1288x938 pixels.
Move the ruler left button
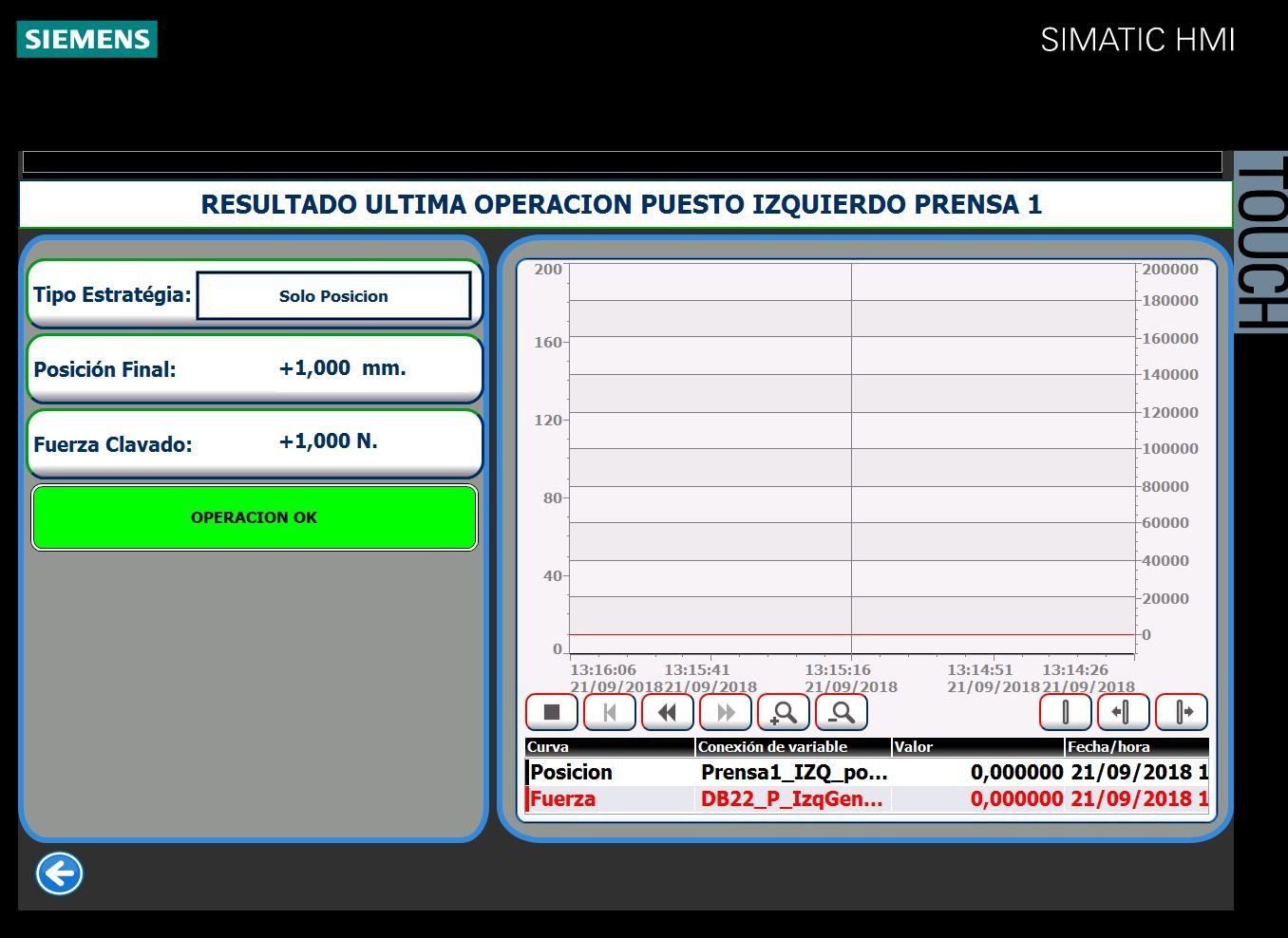[1124, 712]
